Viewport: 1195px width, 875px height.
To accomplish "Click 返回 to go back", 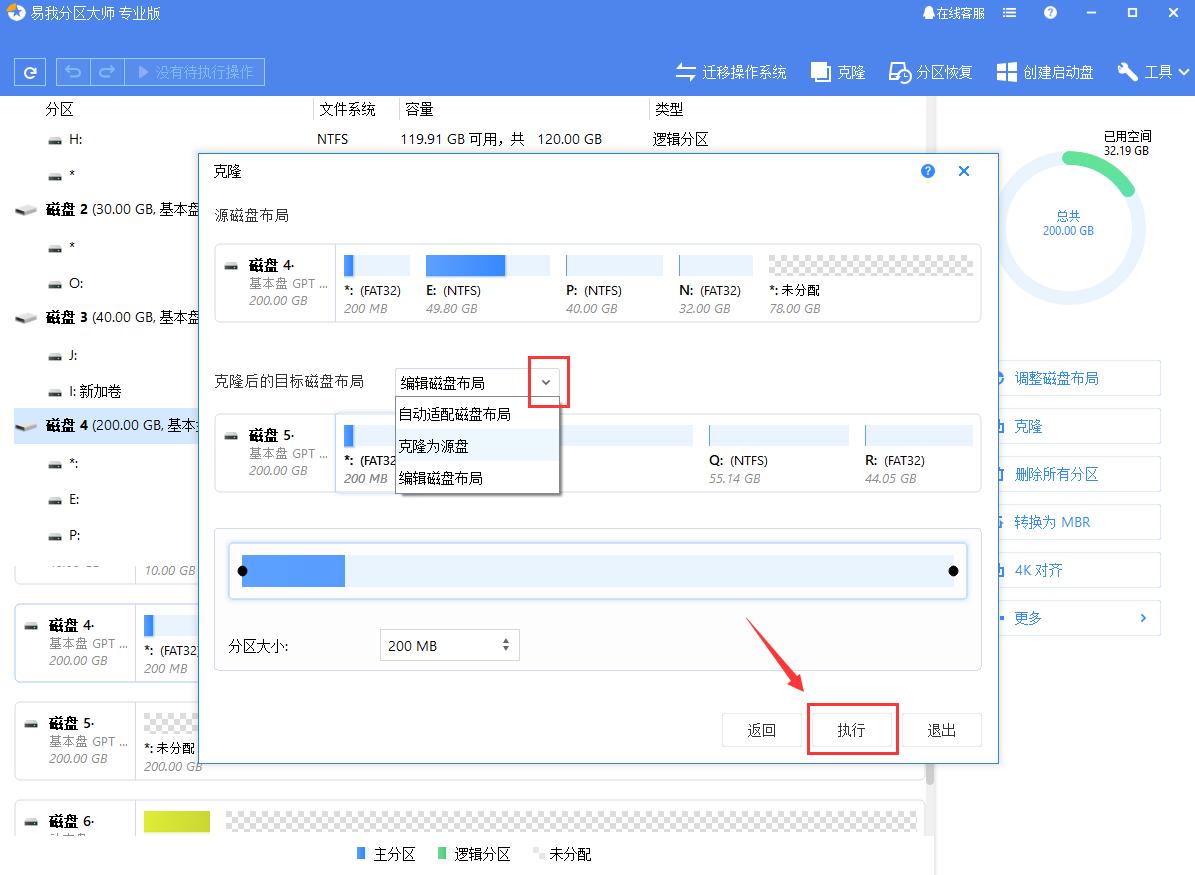I will coord(762,730).
